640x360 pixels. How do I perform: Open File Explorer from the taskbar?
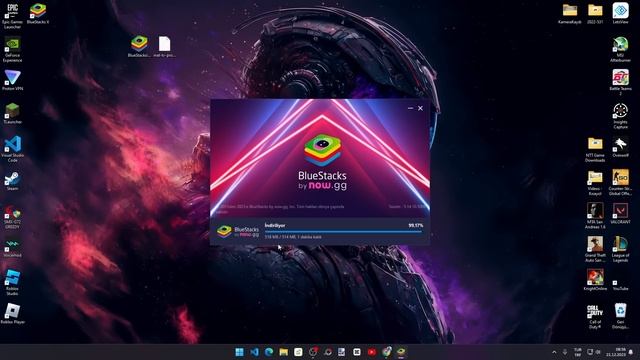coord(284,352)
